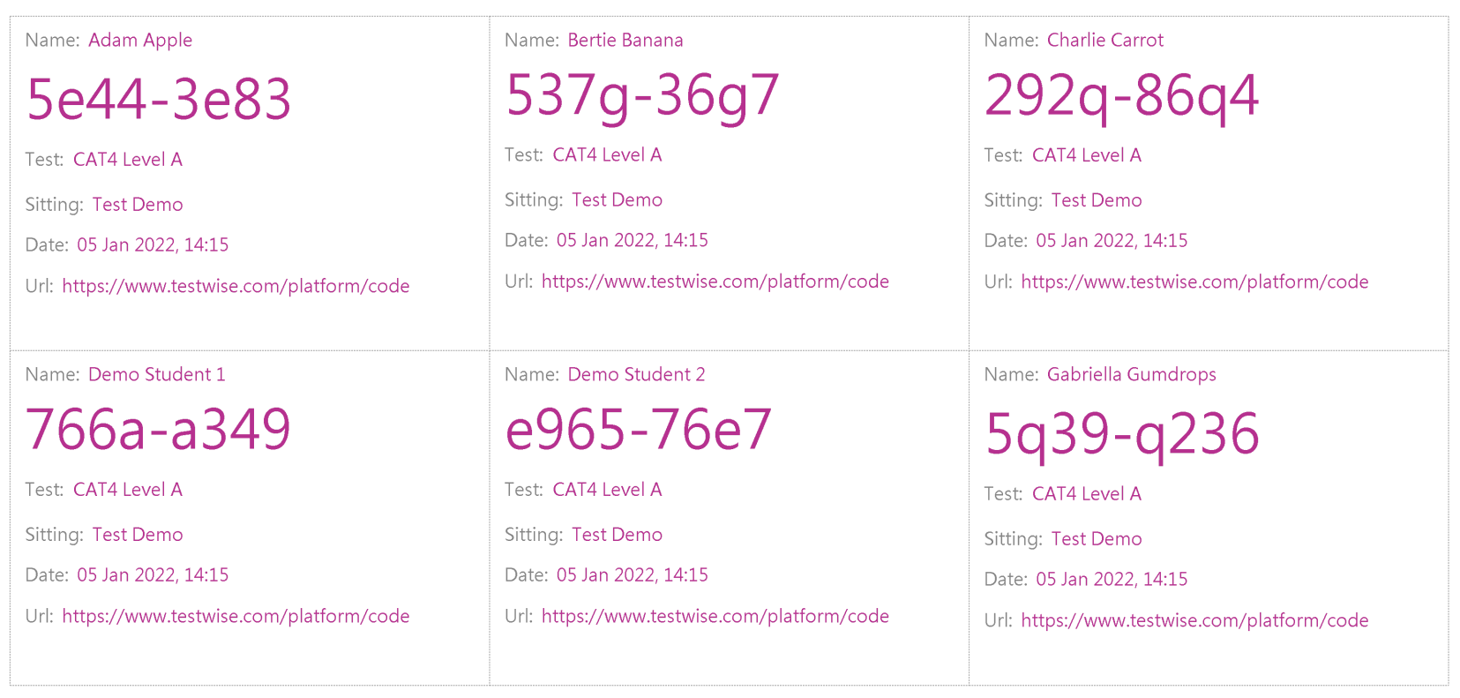Select the name Bertie Banana

(x=625, y=40)
